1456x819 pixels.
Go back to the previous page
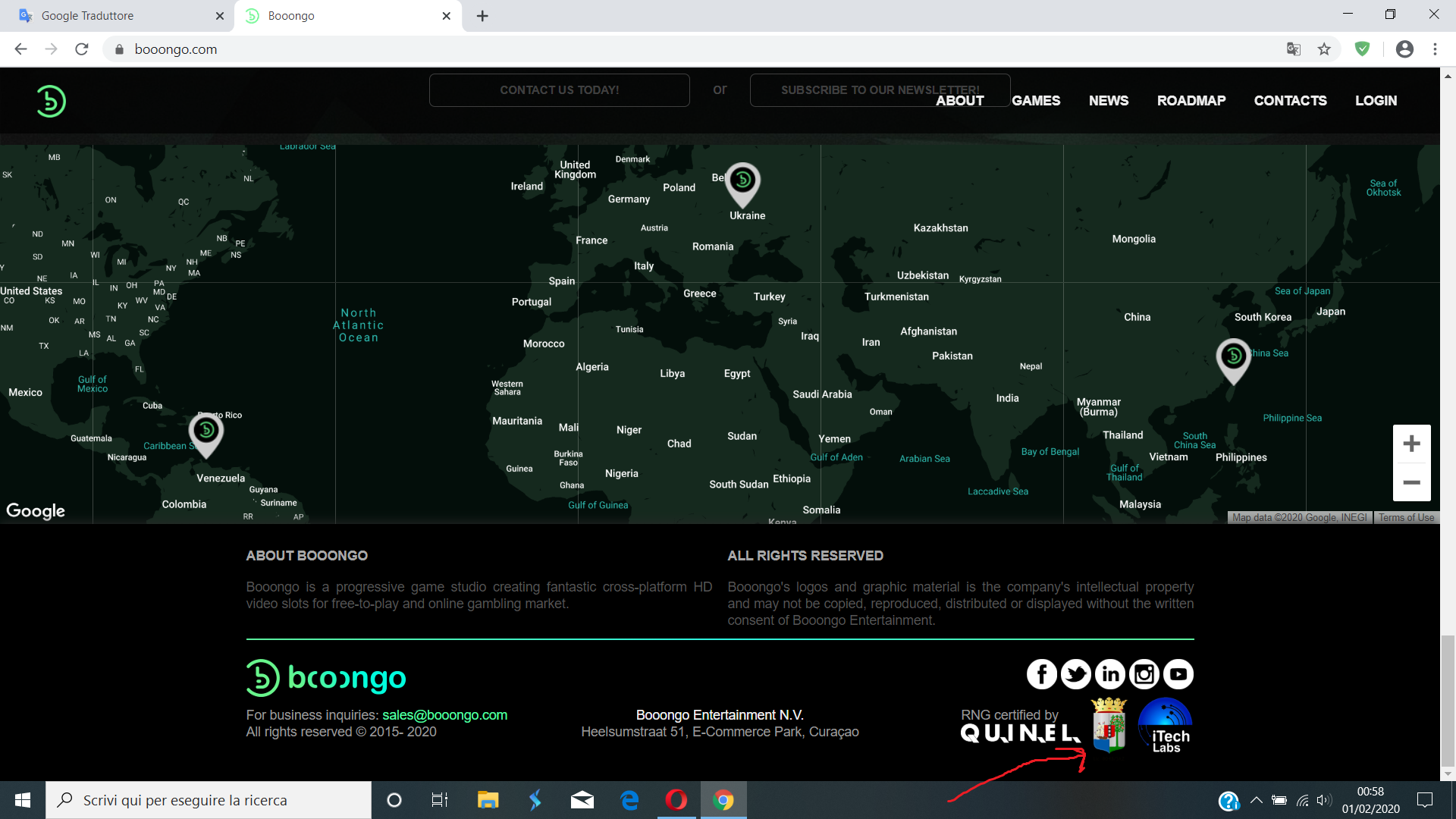point(21,49)
